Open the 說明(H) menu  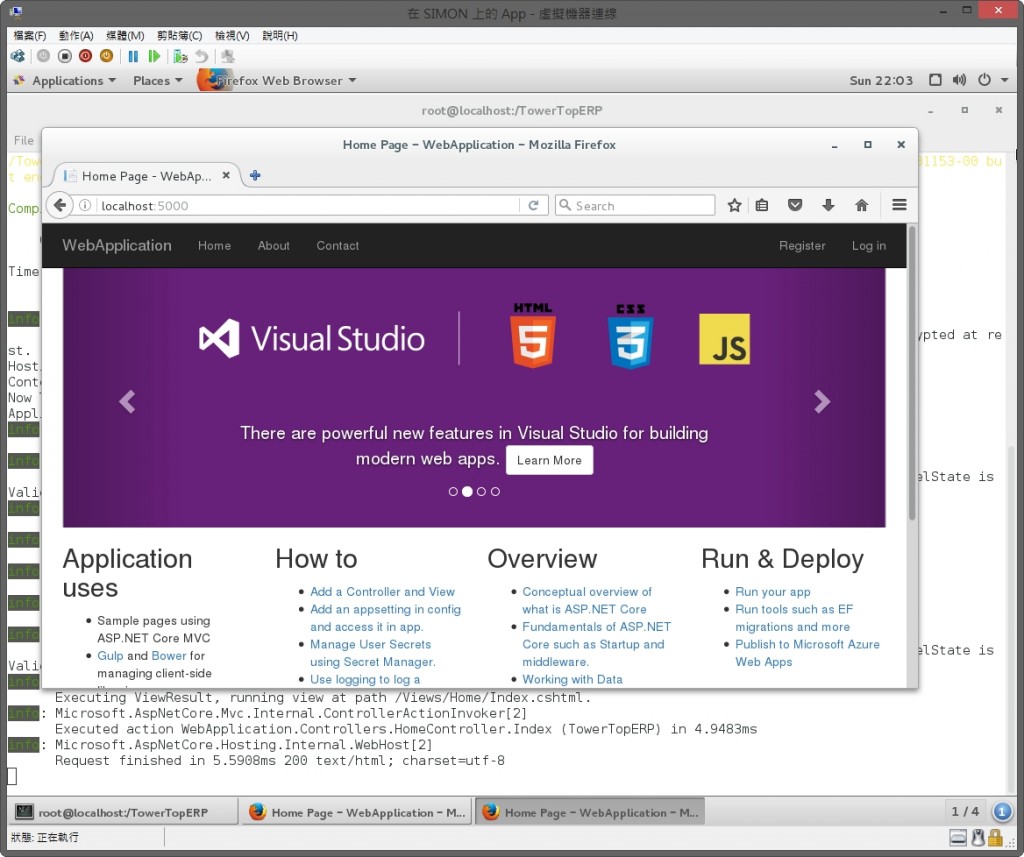click(x=280, y=35)
